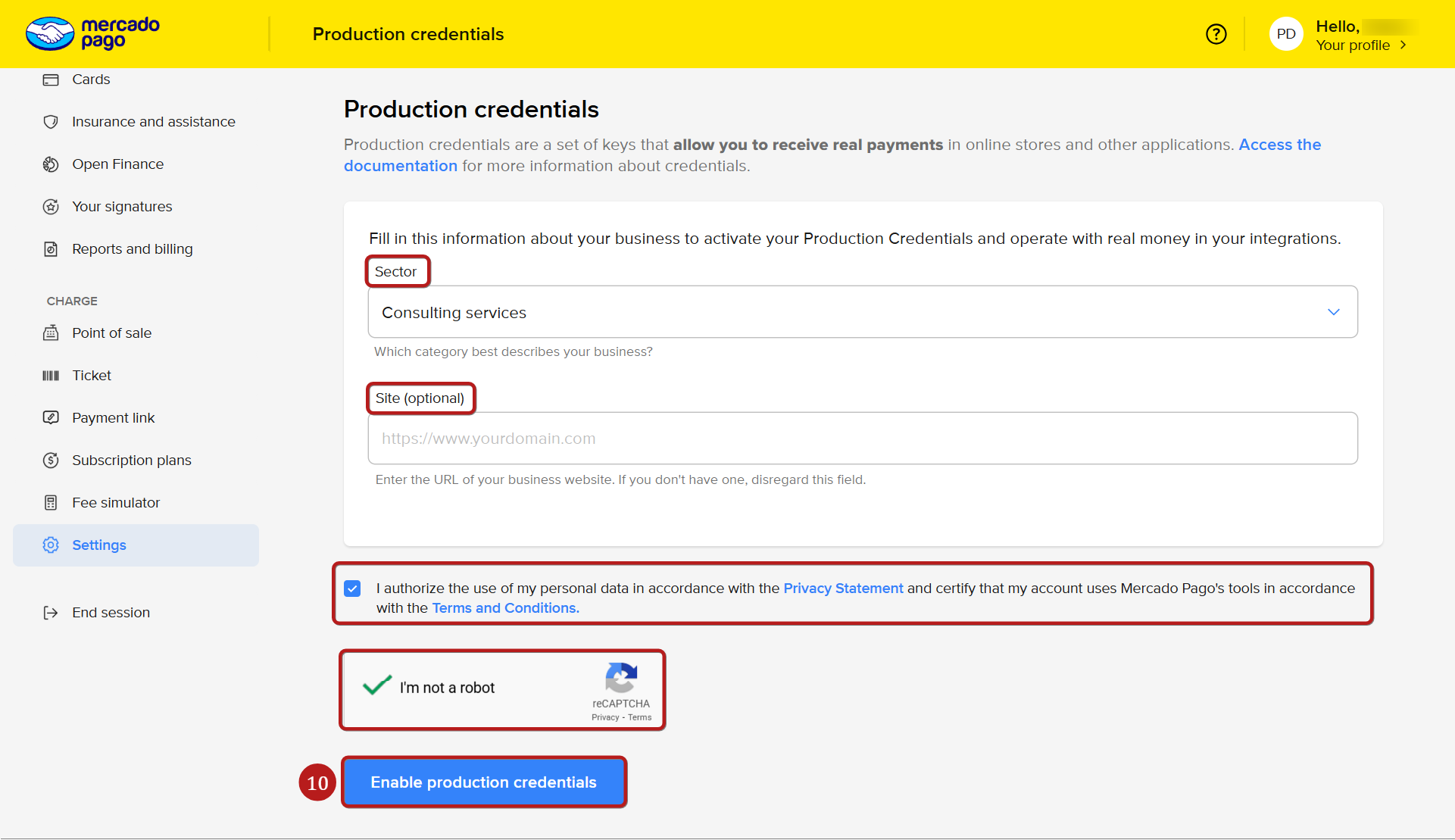The height and width of the screenshot is (840, 1455).
Task: Click the PD profile avatar
Action: (x=1285, y=34)
